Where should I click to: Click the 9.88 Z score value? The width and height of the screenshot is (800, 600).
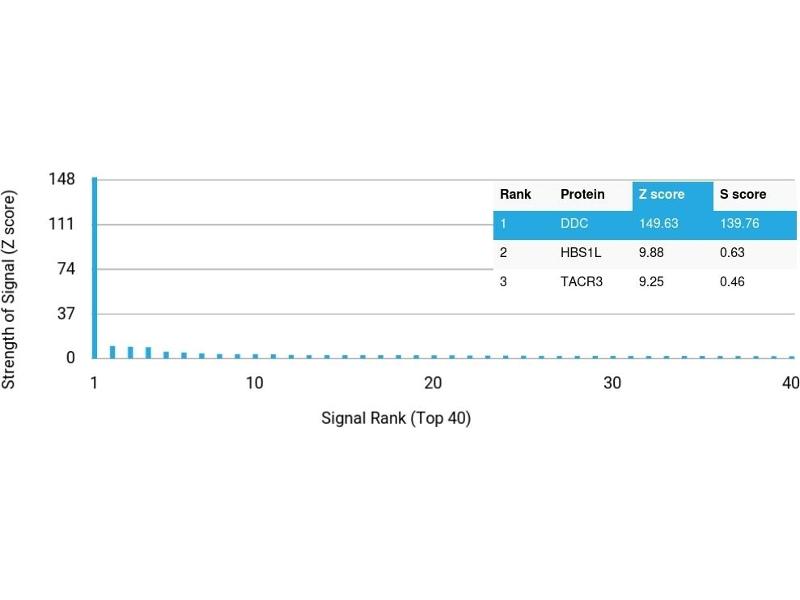pos(653,253)
